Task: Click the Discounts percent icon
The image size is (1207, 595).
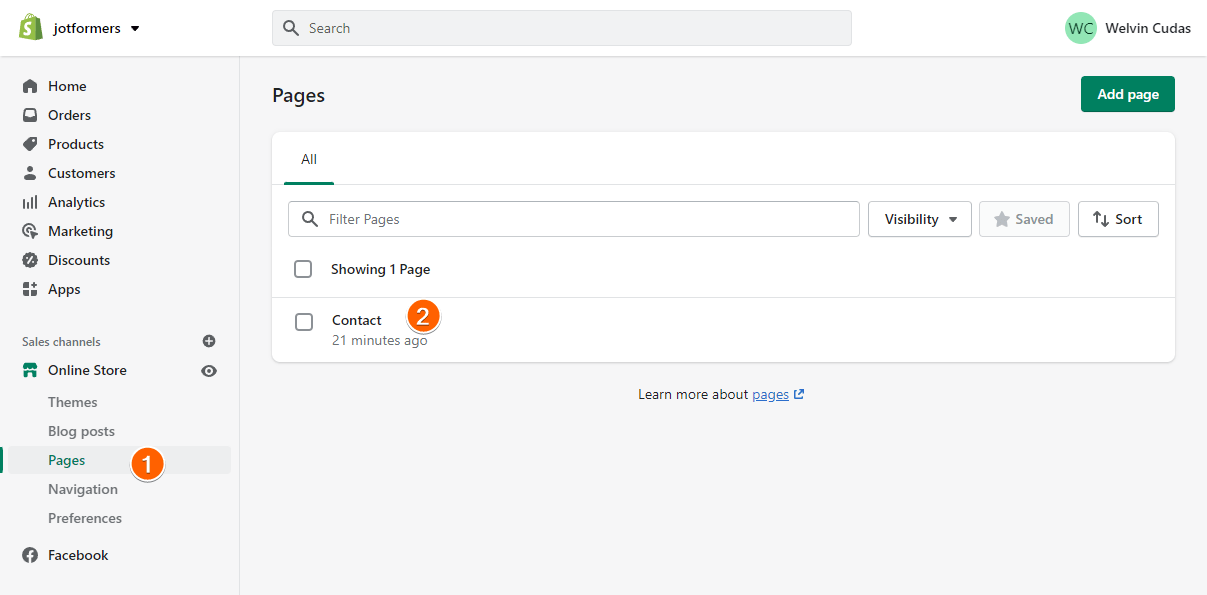Action: pos(30,260)
